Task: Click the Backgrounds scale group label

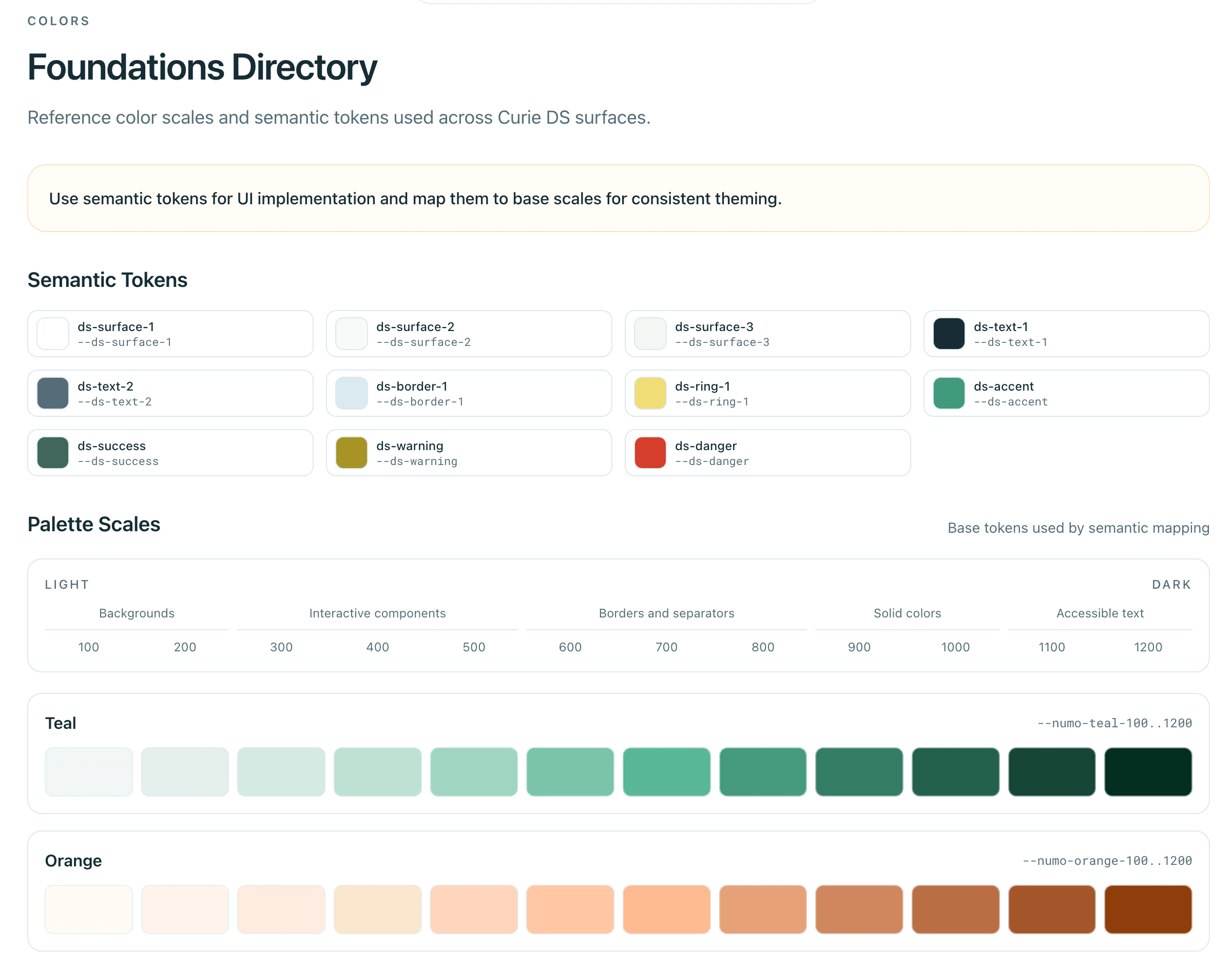Action: pos(137,613)
